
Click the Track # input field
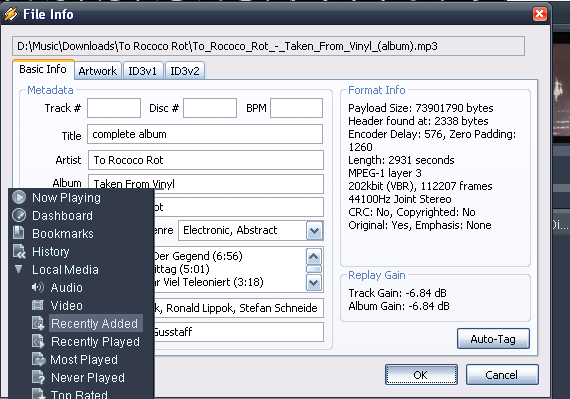114,108
